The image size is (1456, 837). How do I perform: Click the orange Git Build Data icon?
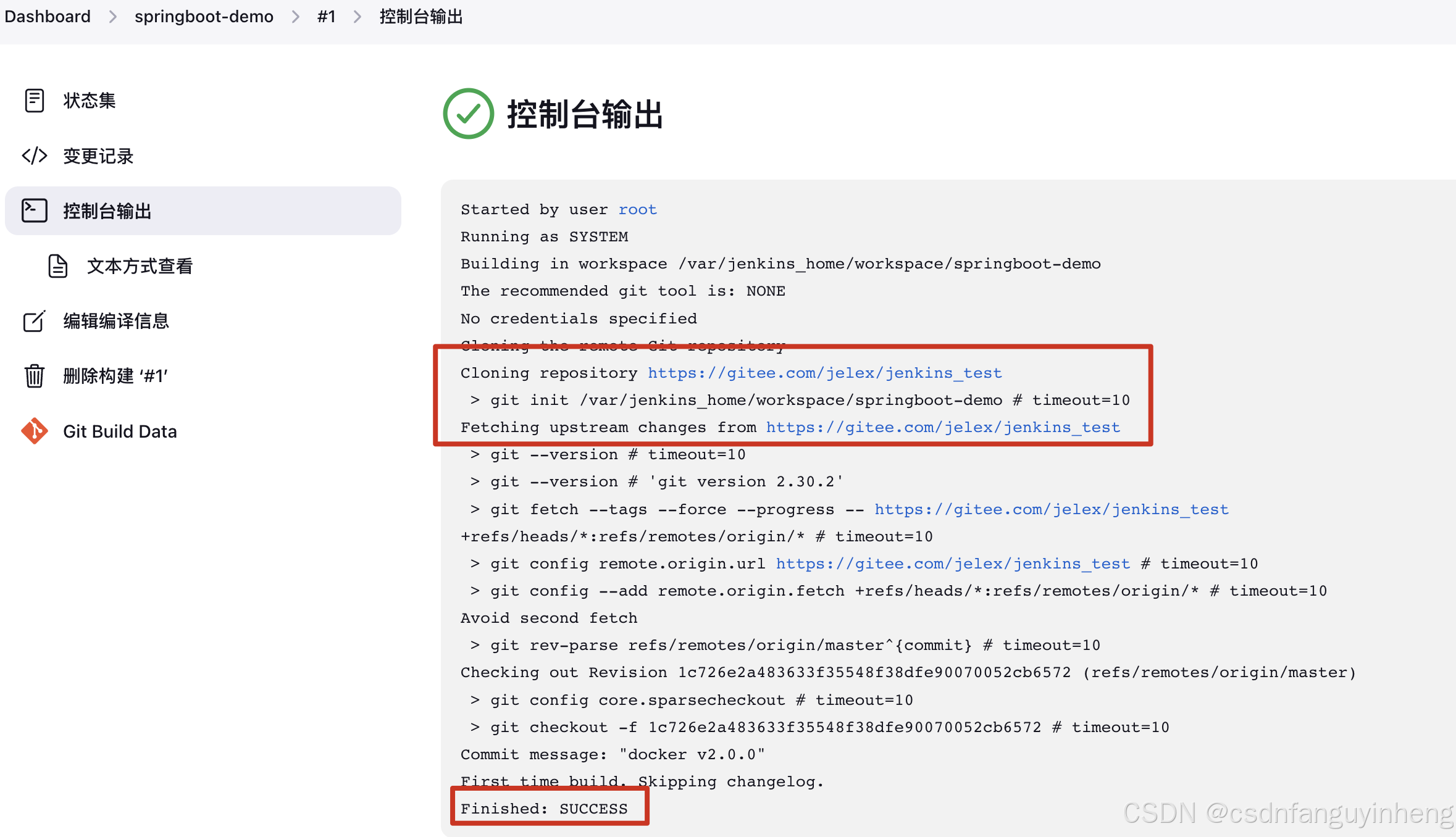(35, 431)
